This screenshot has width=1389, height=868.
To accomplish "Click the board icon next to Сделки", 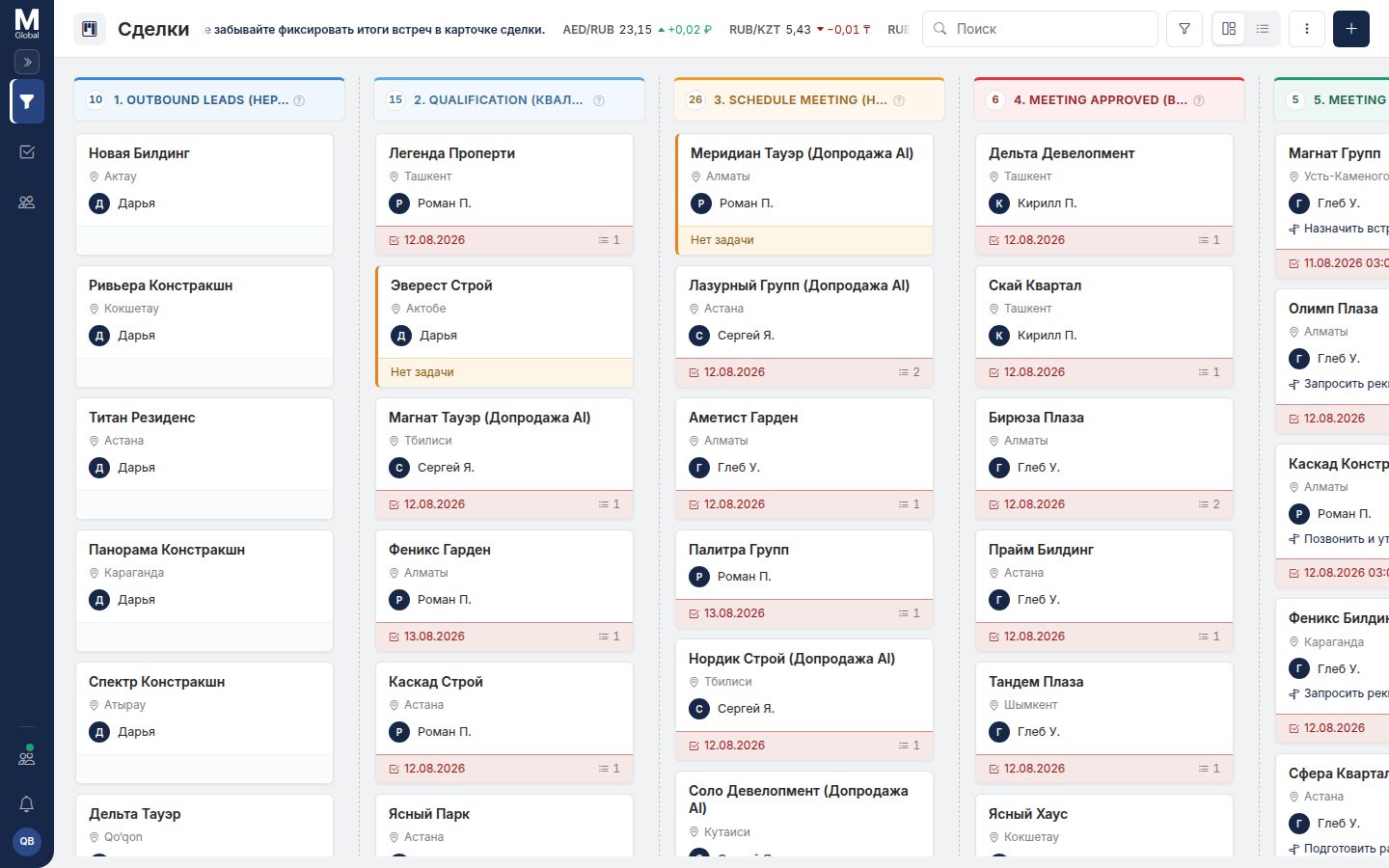I will pyautogui.click(x=90, y=29).
